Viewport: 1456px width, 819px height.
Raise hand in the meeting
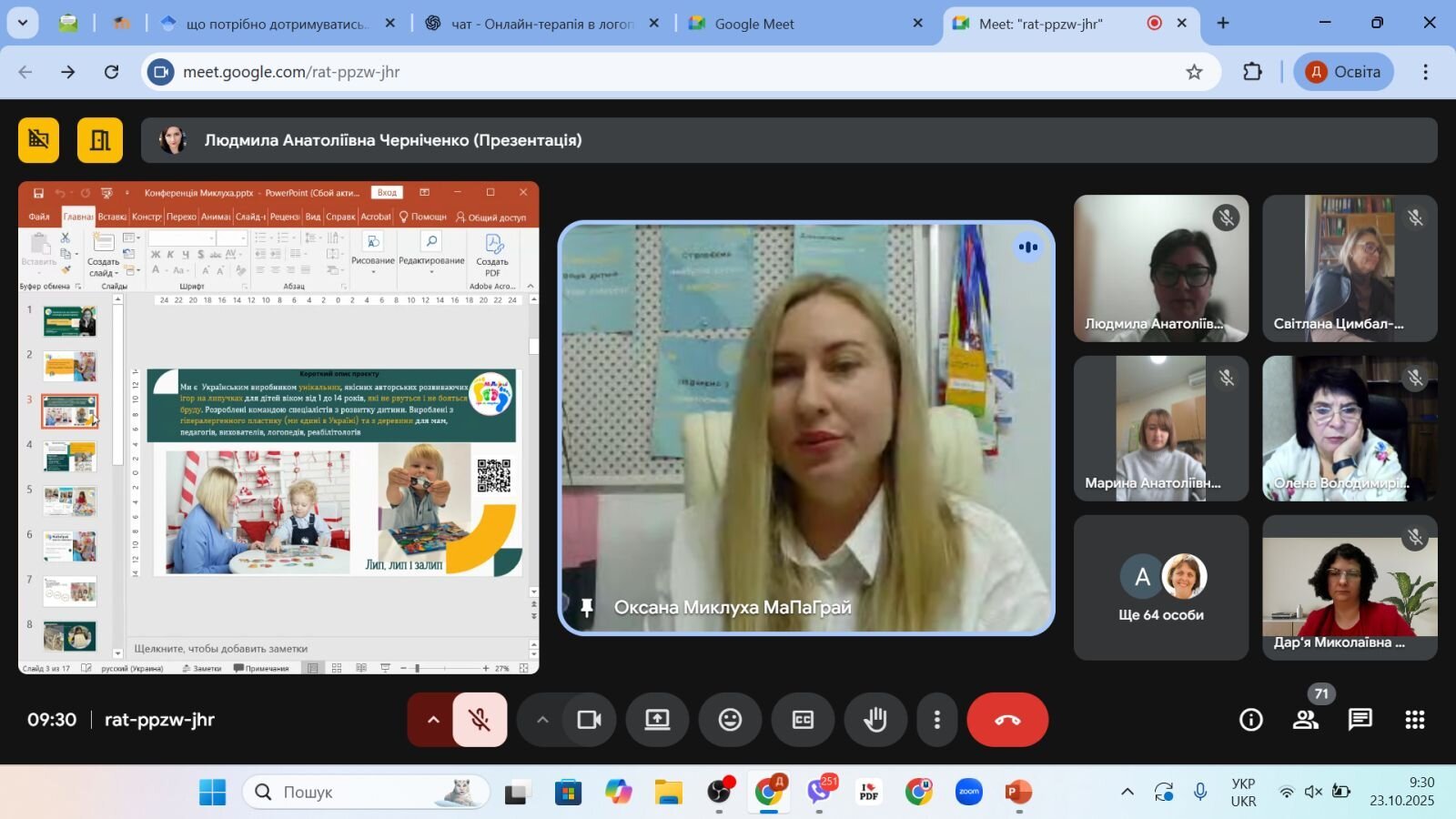(x=875, y=720)
